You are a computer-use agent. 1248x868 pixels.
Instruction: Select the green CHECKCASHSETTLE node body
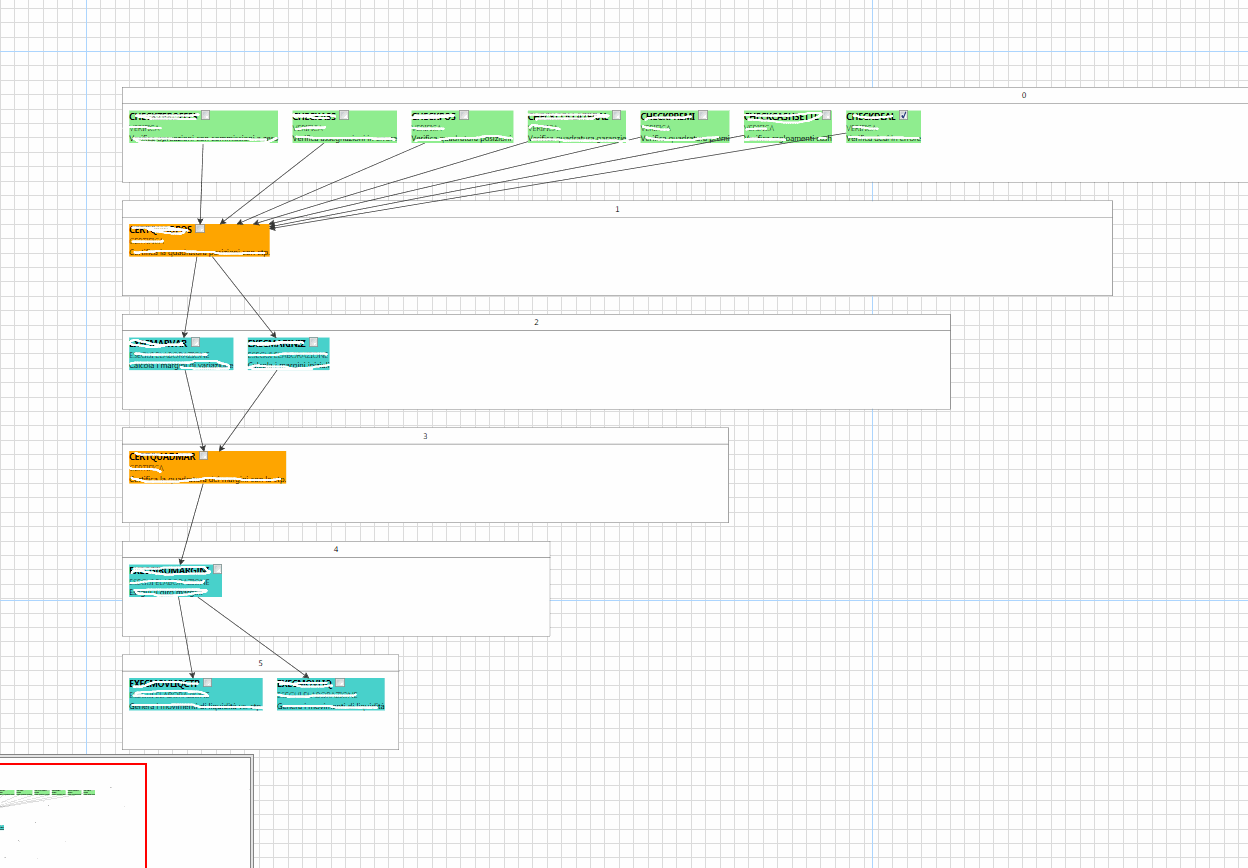coord(788,128)
